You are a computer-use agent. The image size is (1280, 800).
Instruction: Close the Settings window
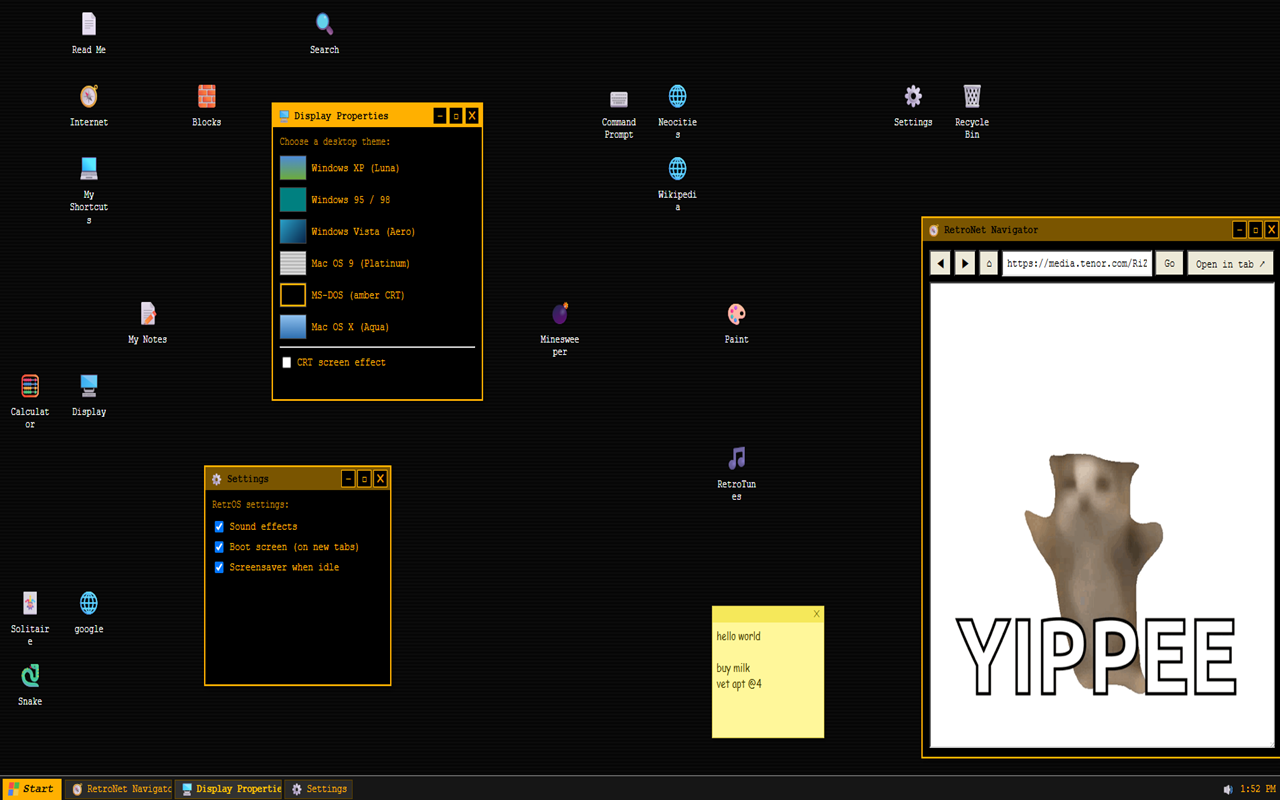380,479
